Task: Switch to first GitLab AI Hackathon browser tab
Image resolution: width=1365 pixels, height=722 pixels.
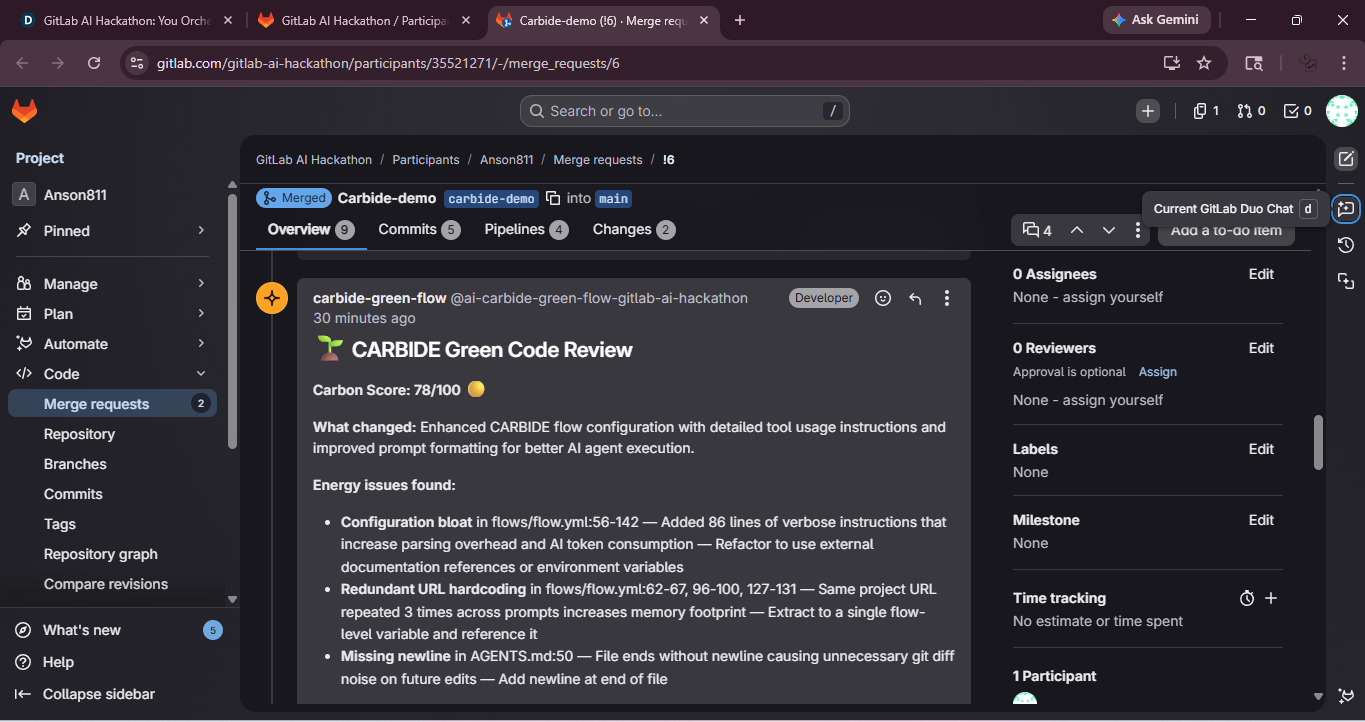Action: pyautogui.click(x=127, y=20)
